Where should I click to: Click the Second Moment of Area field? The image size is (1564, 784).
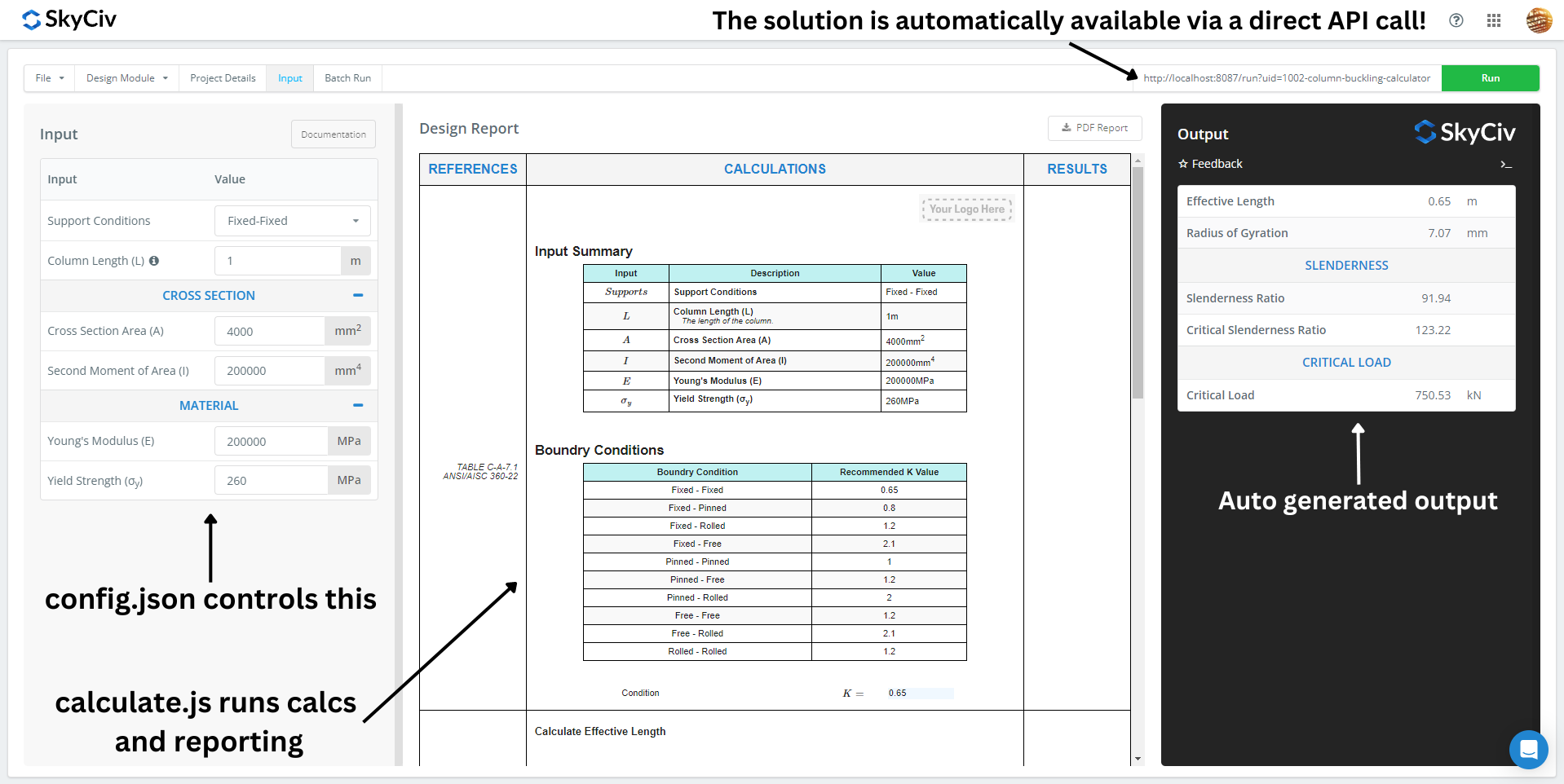(x=270, y=371)
